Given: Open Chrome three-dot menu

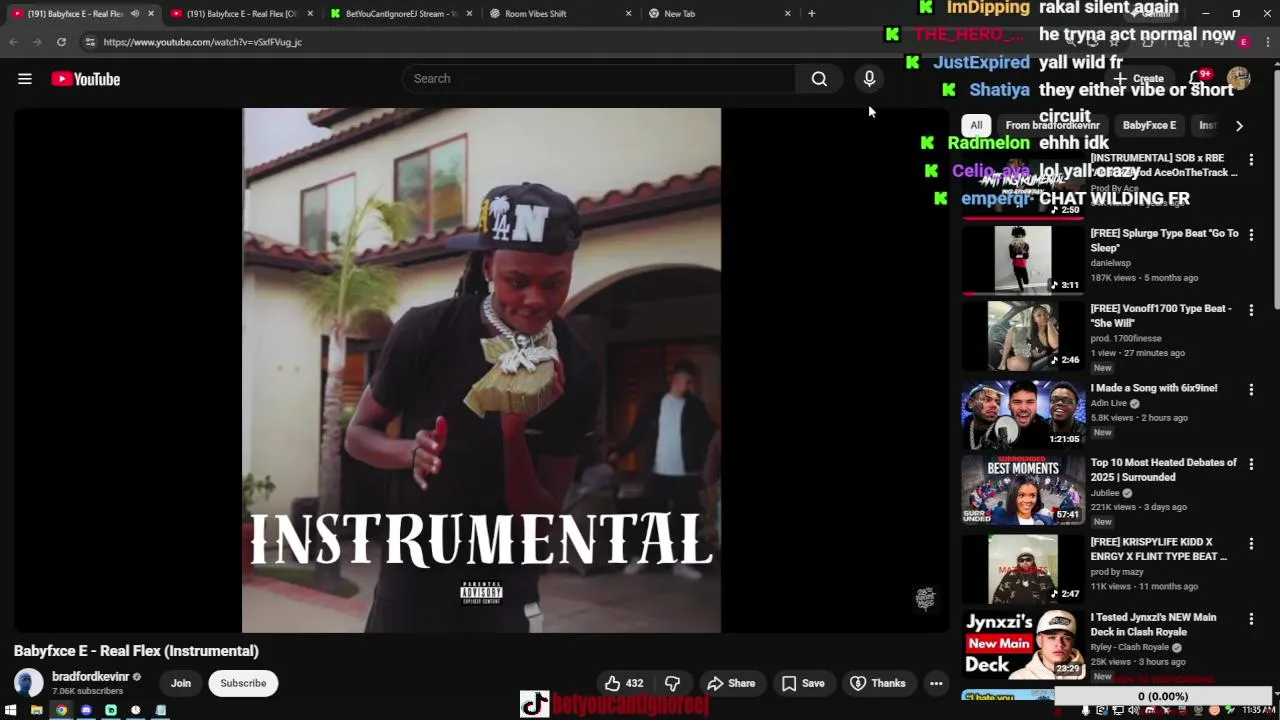Looking at the screenshot, I should [1266, 42].
